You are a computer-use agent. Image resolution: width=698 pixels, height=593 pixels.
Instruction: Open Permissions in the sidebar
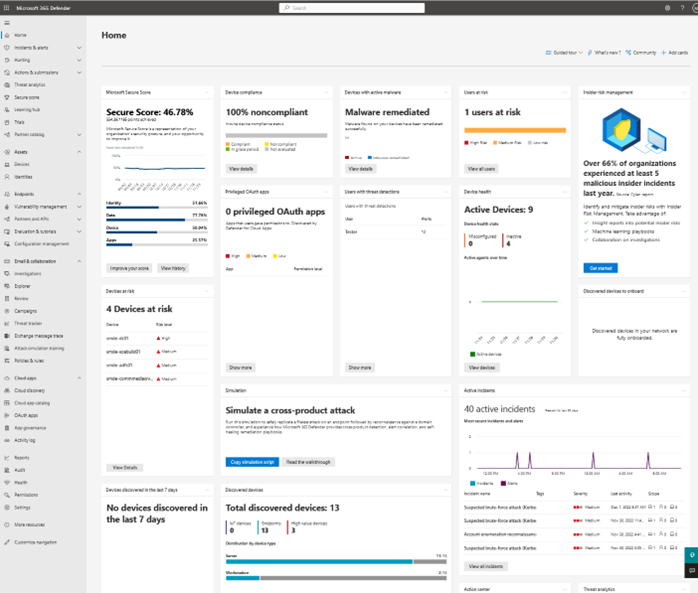point(26,495)
